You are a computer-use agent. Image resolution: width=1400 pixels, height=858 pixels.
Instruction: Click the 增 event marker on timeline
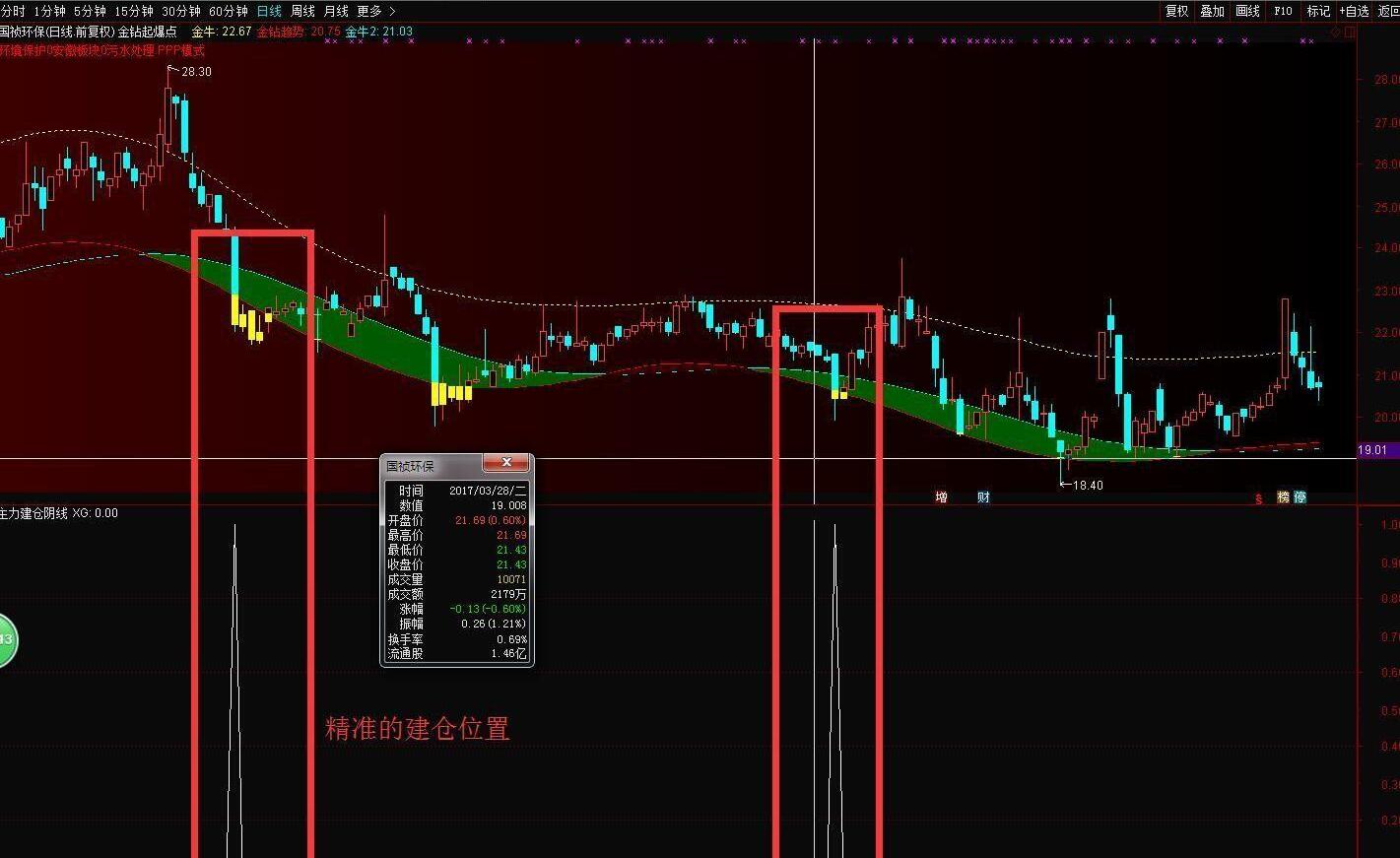(941, 497)
